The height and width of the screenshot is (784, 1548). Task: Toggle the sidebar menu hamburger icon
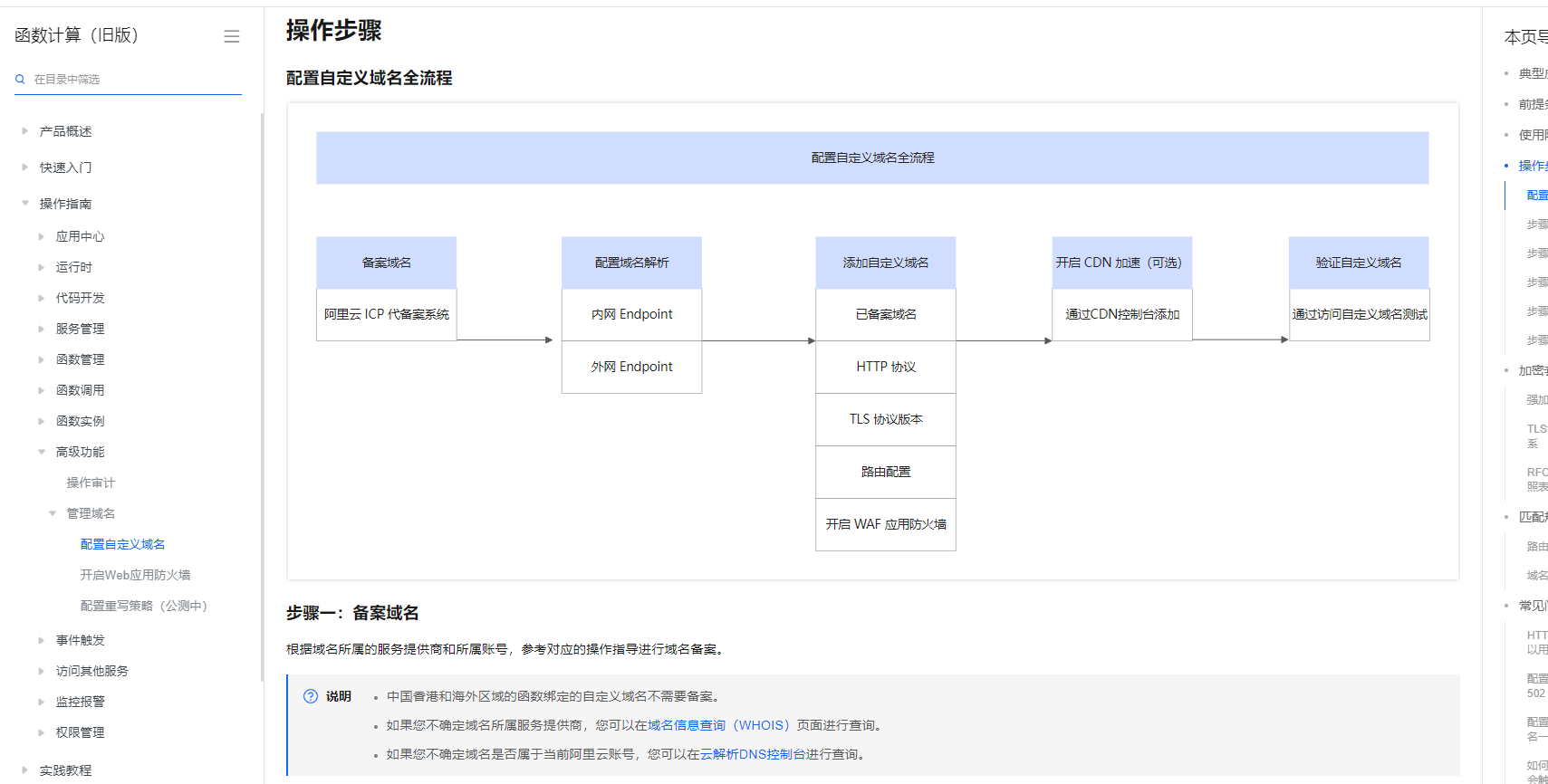[232, 36]
